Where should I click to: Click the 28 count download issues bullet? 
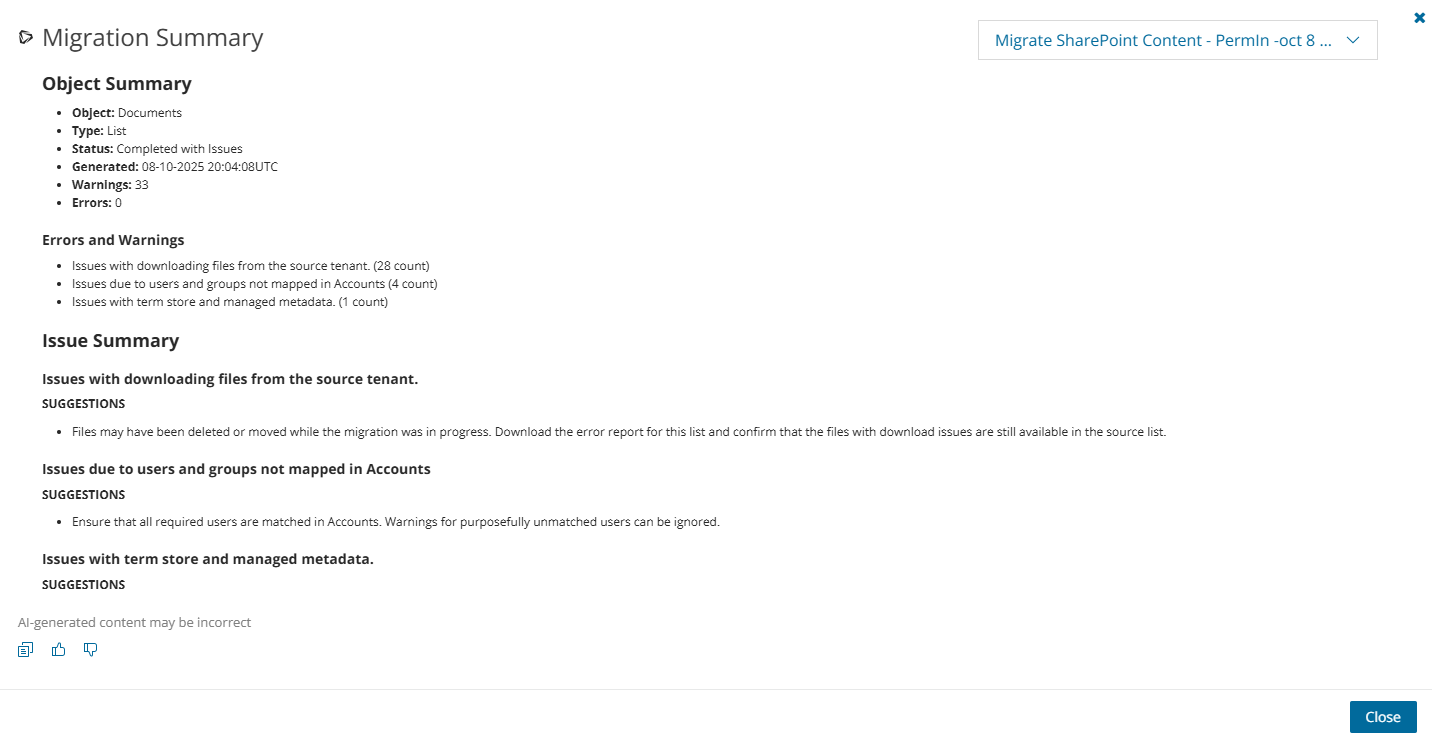click(x=250, y=266)
